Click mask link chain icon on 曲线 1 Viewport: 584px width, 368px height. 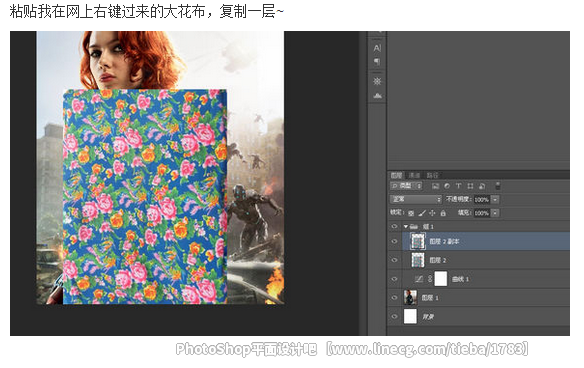click(x=429, y=279)
